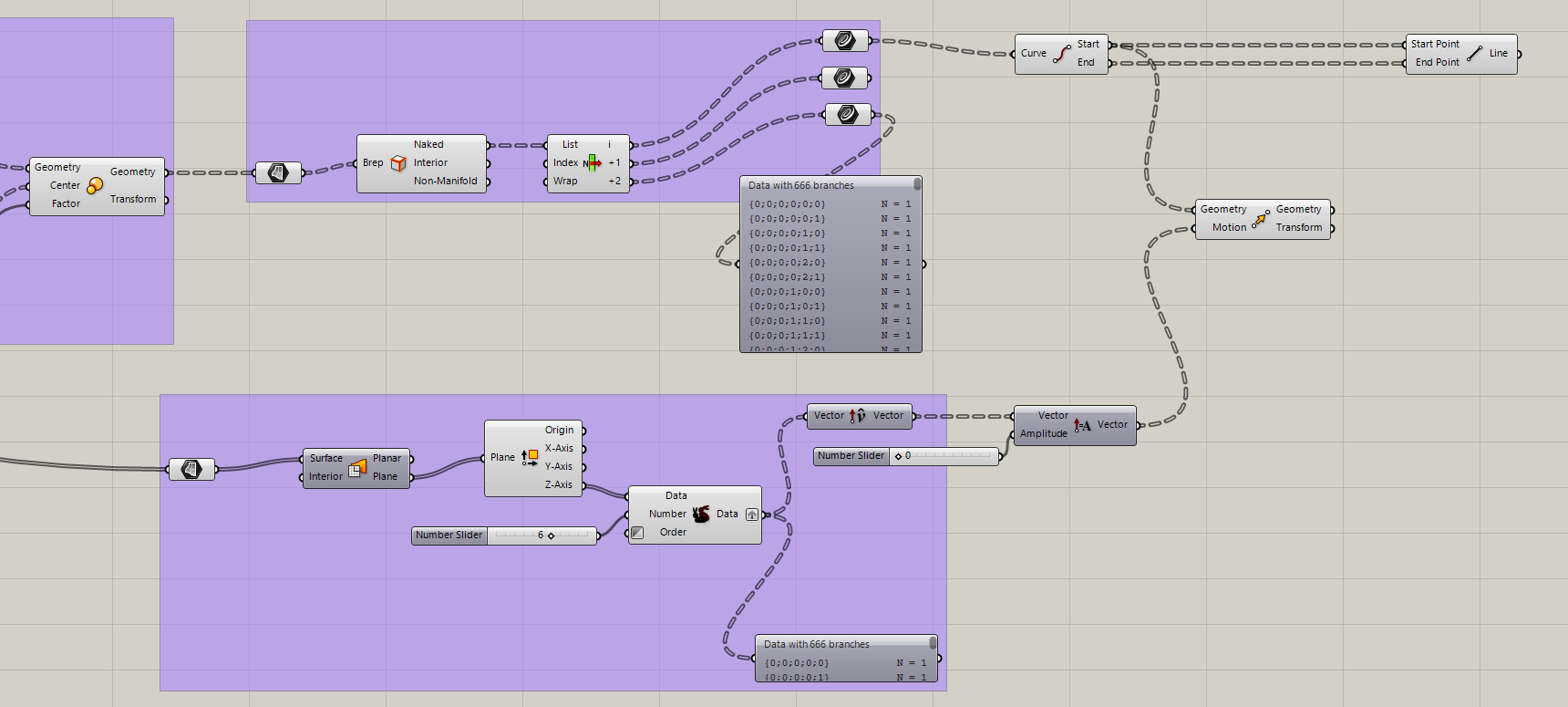Viewport: 1568px width, 707px height.
Task: Click the upward arrow on the Data output
Action: point(752,515)
